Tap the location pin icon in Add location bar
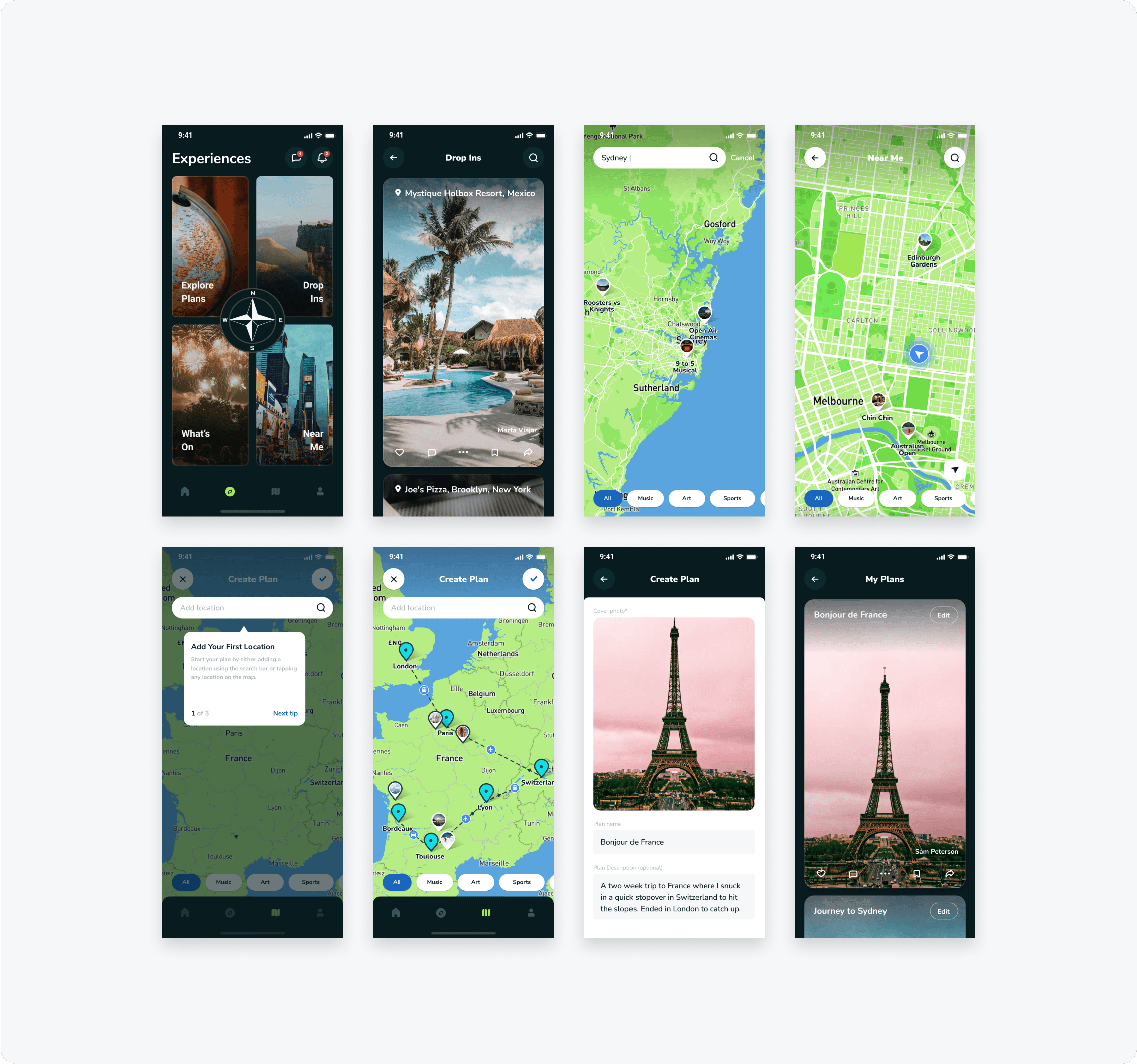Screen dimensions: 1137x1064 pyautogui.click(x=321, y=607)
